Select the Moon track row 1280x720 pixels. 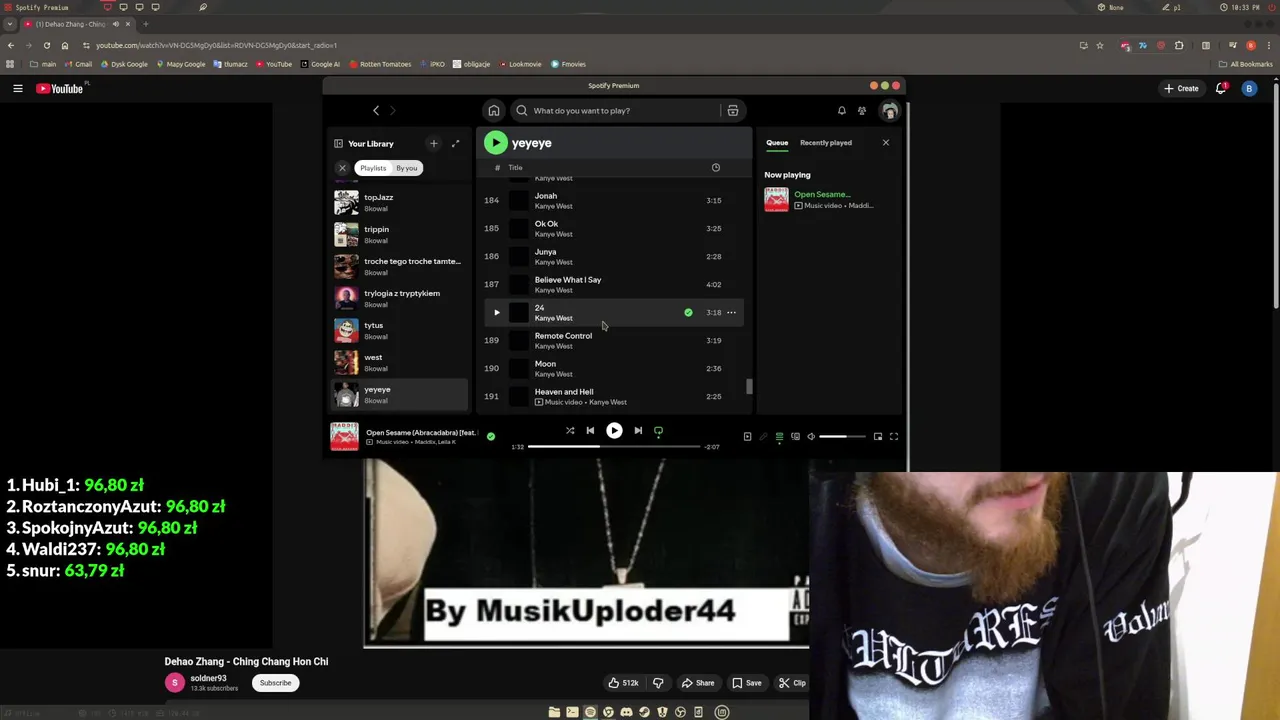click(x=612, y=369)
